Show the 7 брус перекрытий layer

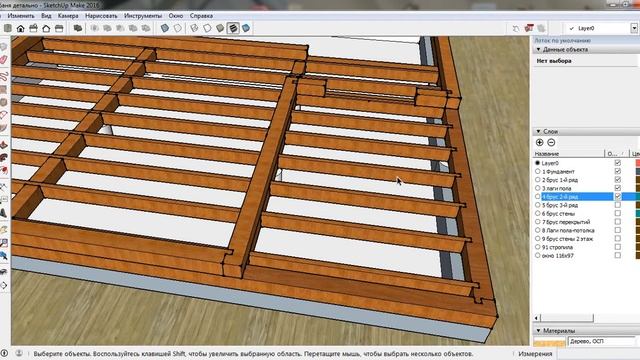click(618, 222)
